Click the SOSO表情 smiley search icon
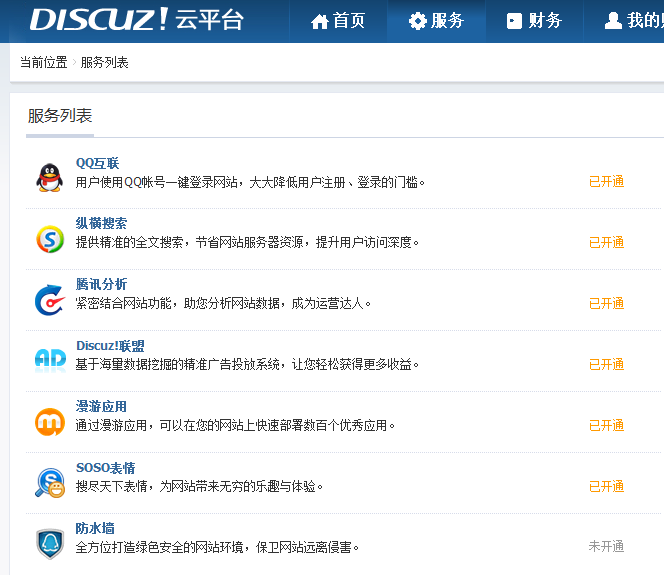Image resolution: width=664 pixels, height=575 pixels. (50, 483)
